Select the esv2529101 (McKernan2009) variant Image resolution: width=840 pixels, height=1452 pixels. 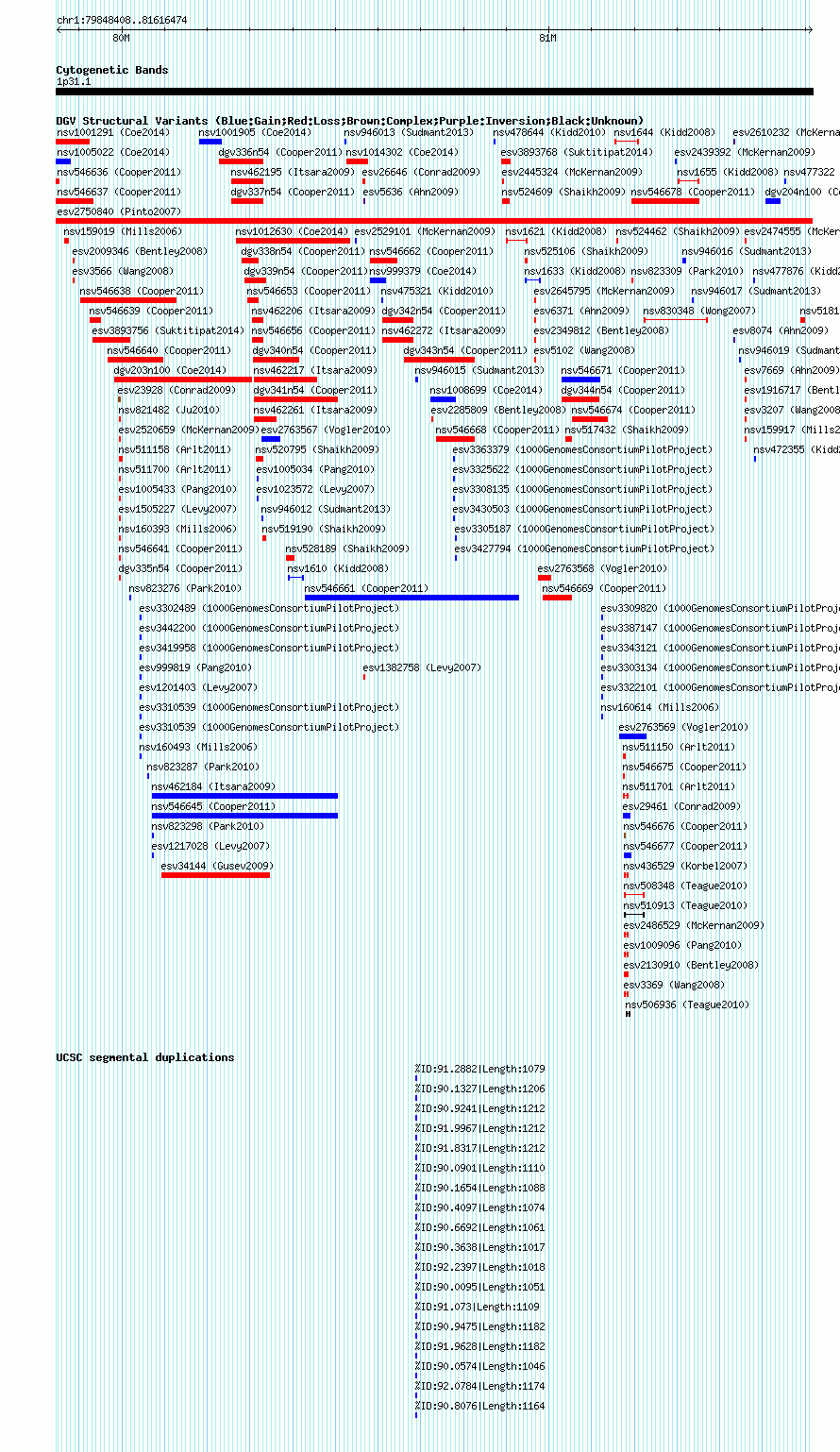point(425,231)
